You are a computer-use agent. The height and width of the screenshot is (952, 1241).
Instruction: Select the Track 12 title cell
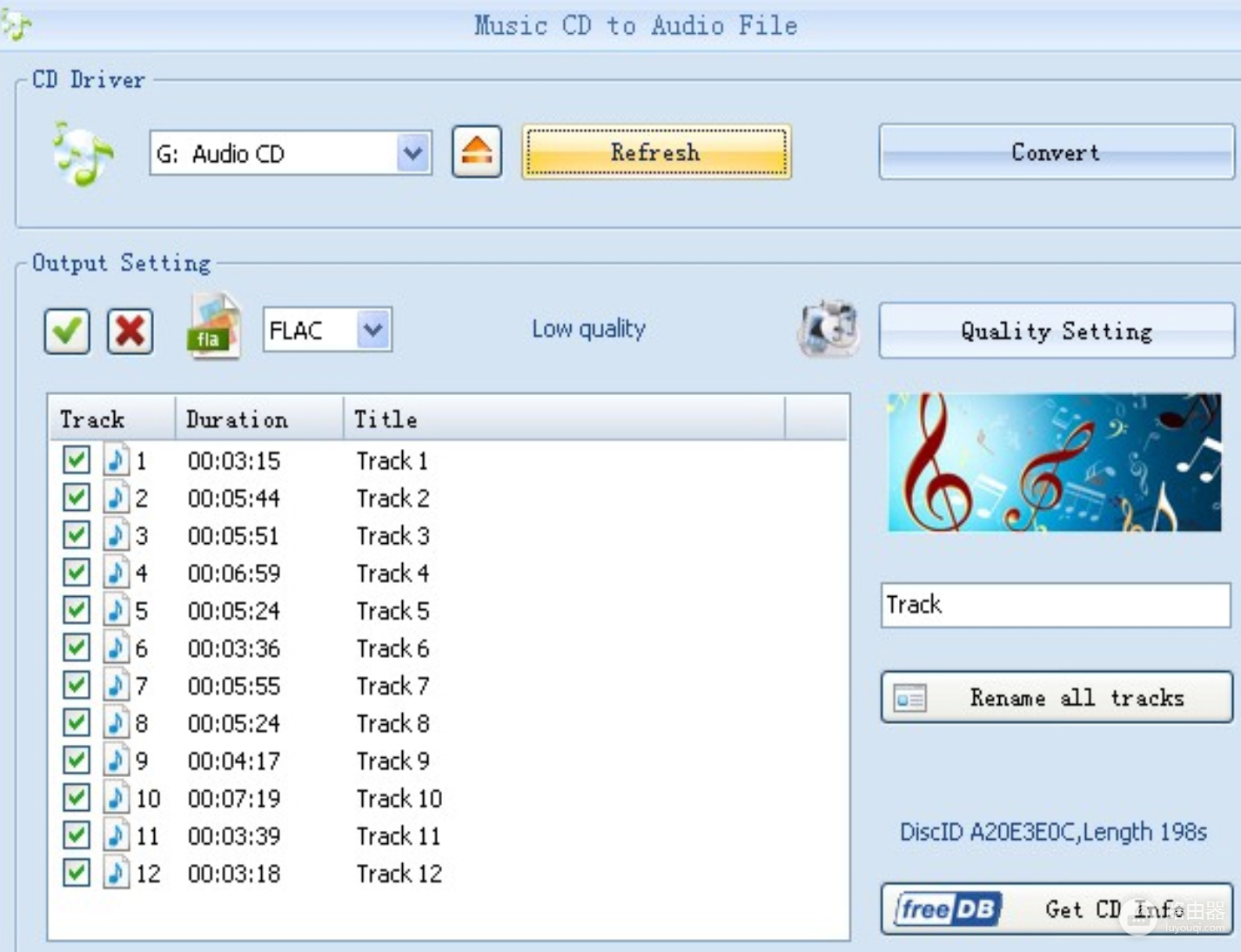[399, 873]
